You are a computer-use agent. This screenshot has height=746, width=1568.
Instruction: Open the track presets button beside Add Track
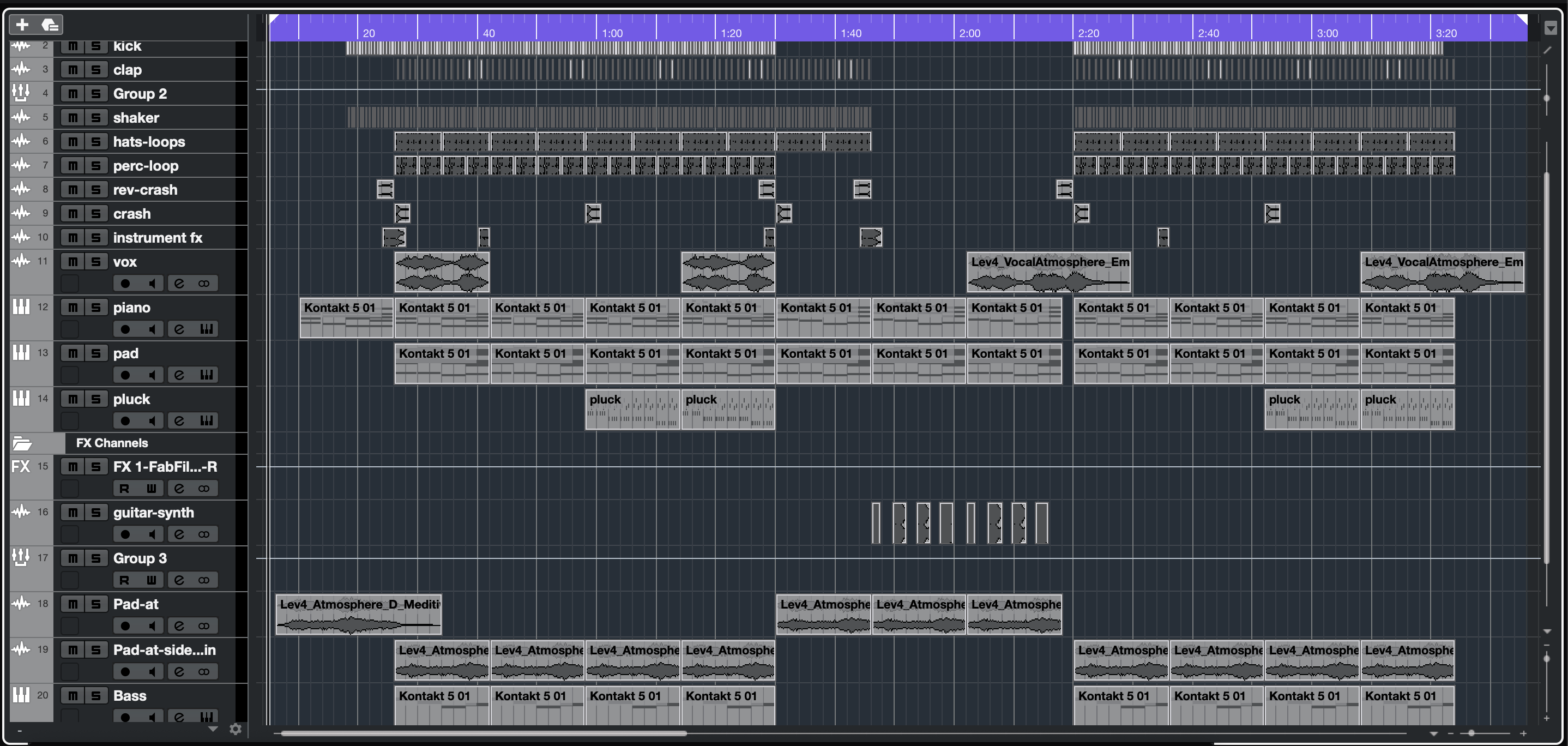pyautogui.click(x=50, y=25)
